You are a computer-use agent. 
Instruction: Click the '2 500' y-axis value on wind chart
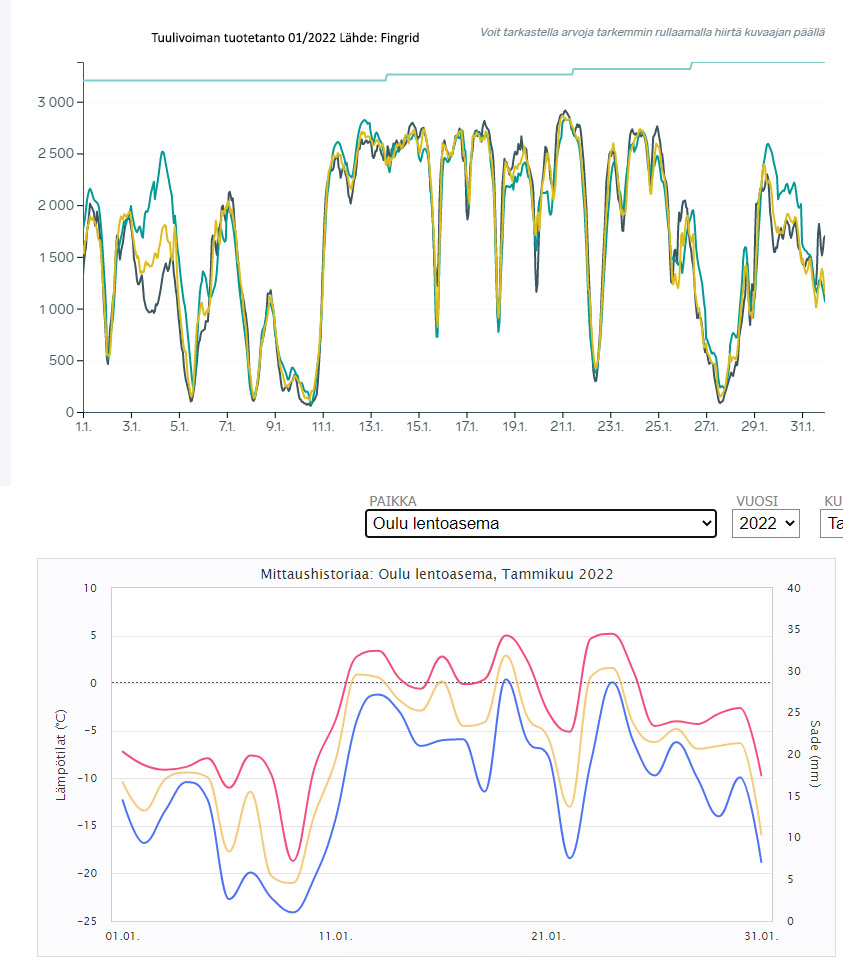56,153
